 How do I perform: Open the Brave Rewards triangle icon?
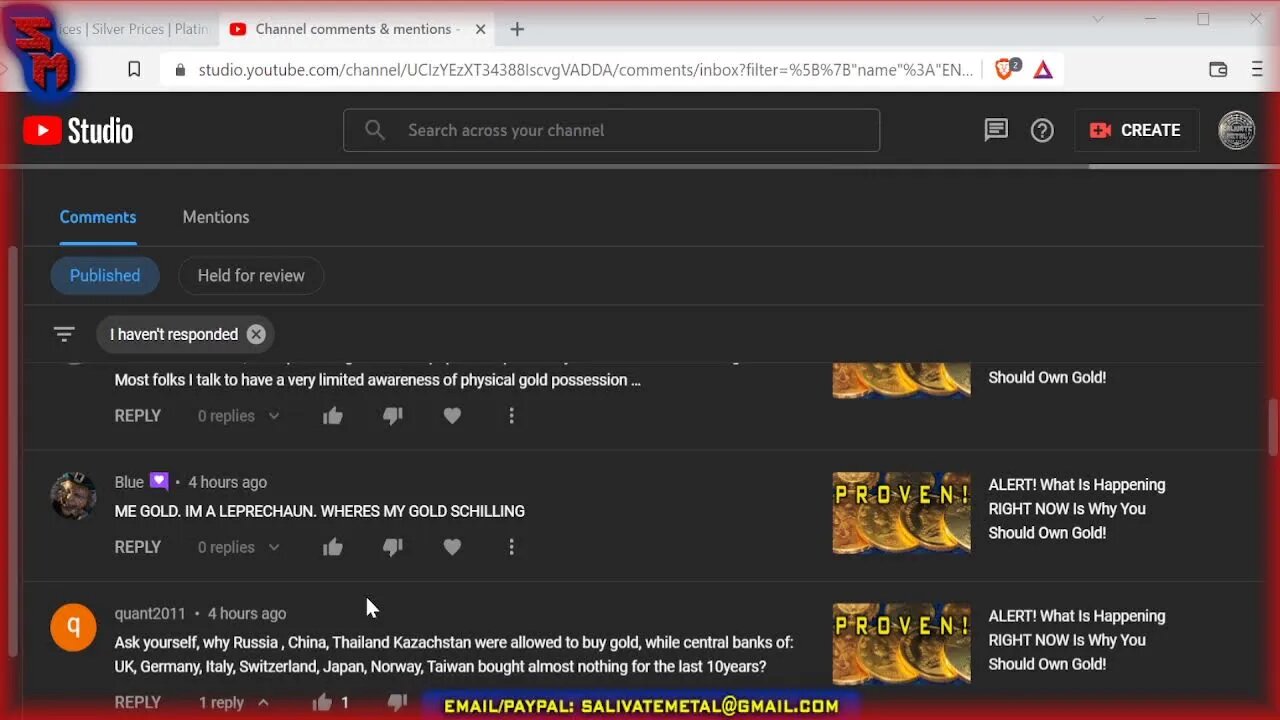tap(1043, 70)
